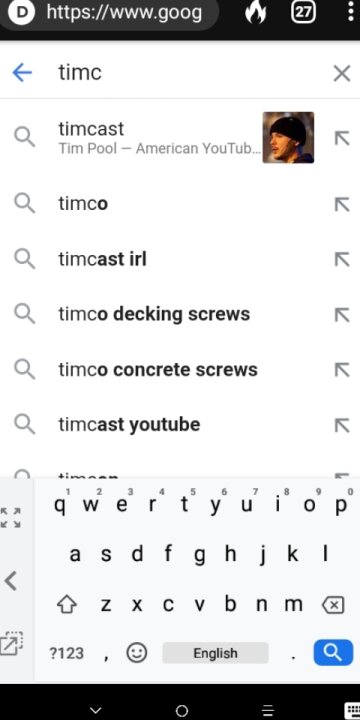The image size is (360, 720).
Task: Open the browser three-dot menu
Action: pos(351,12)
